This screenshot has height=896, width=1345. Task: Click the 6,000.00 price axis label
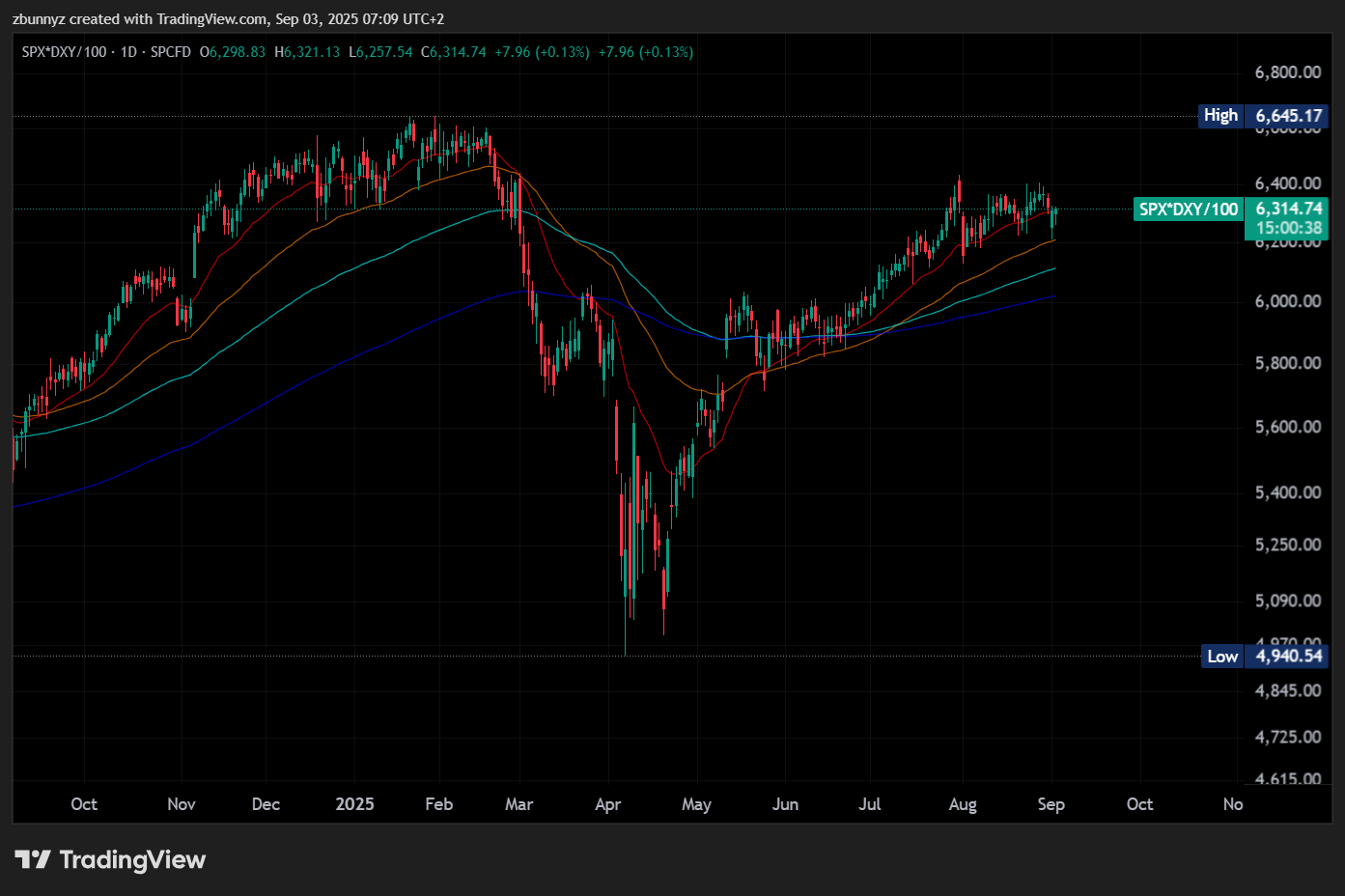(1288, 301)
